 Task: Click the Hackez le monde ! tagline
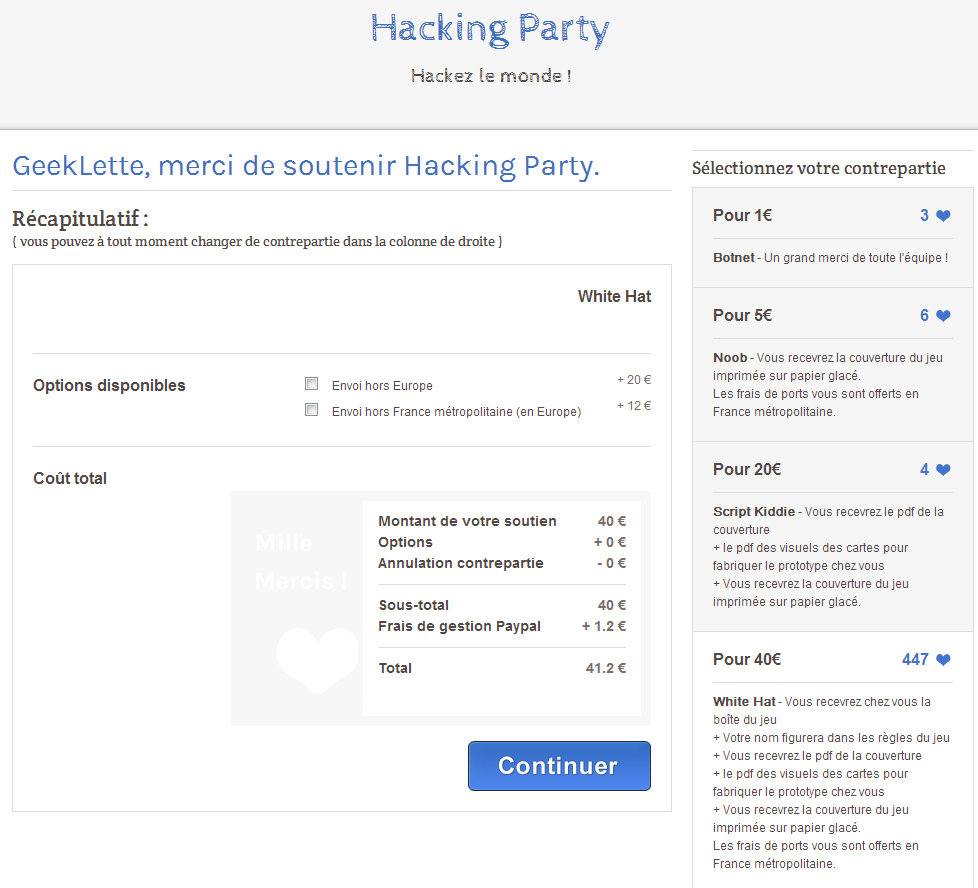click(x=490, y=76)
